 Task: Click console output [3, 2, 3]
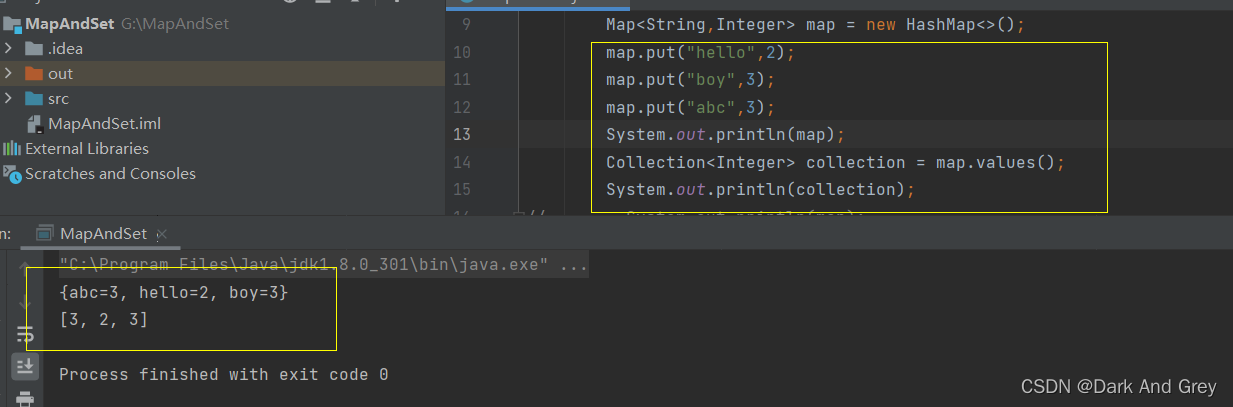coord(104,320)
